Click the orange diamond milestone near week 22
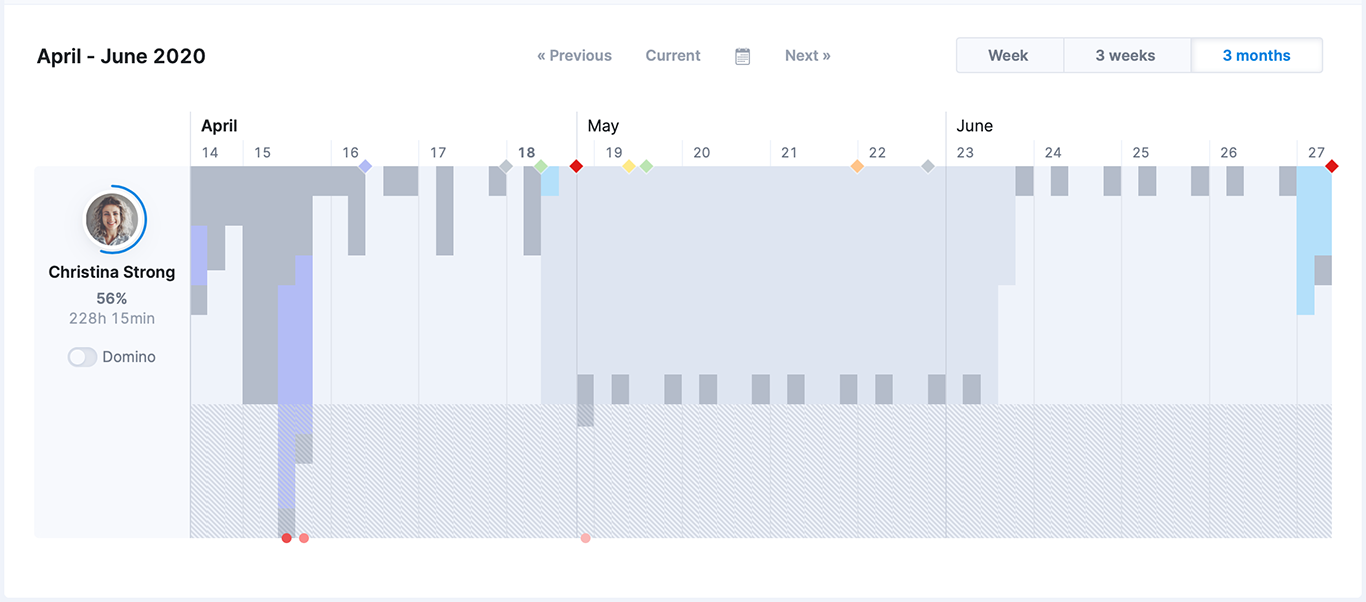Image resolution: width=1366 pixels, height=602 pixels. tap(857, 166)
